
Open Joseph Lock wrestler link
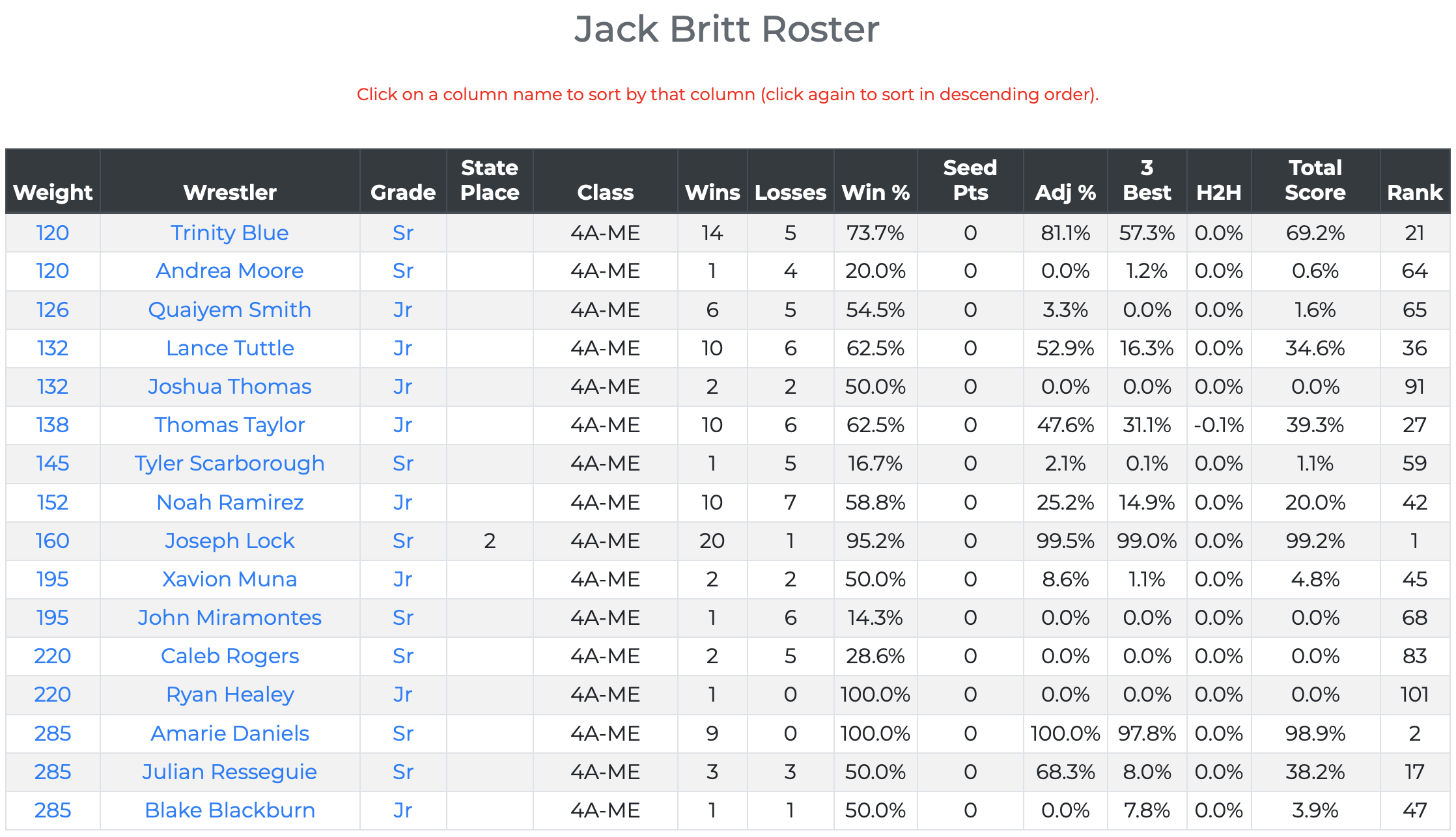[x=230, y=541]
